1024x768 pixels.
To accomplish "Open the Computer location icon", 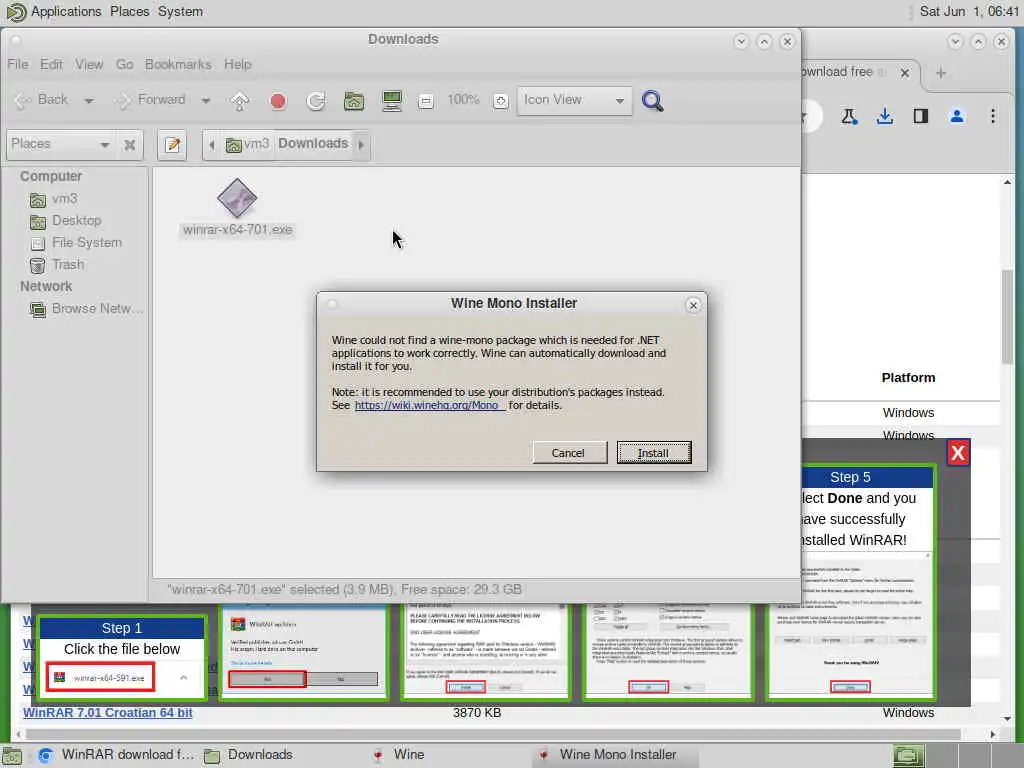I will coord(392,101).
